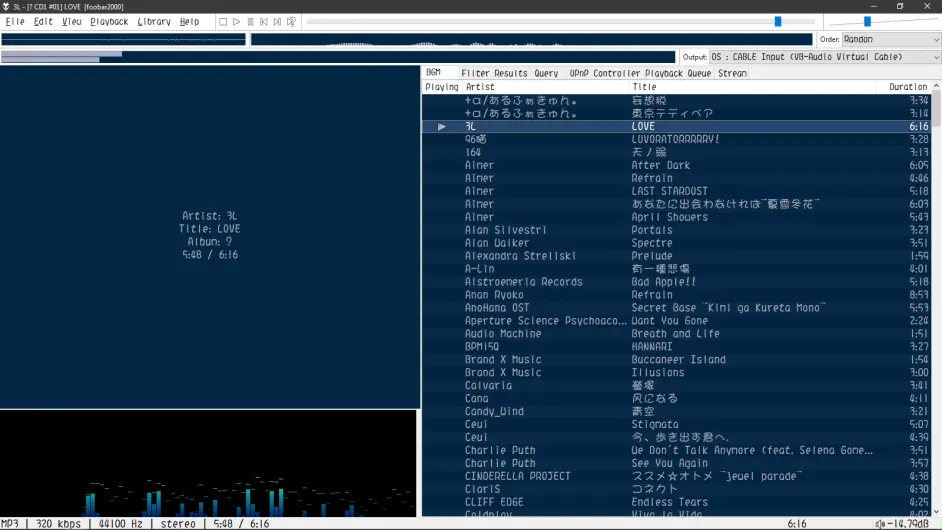Image resolution: width=942 pixels, height=530 pixels.
Task: Click the 44100 Hz status bar entry
Action: pos(120,524)
